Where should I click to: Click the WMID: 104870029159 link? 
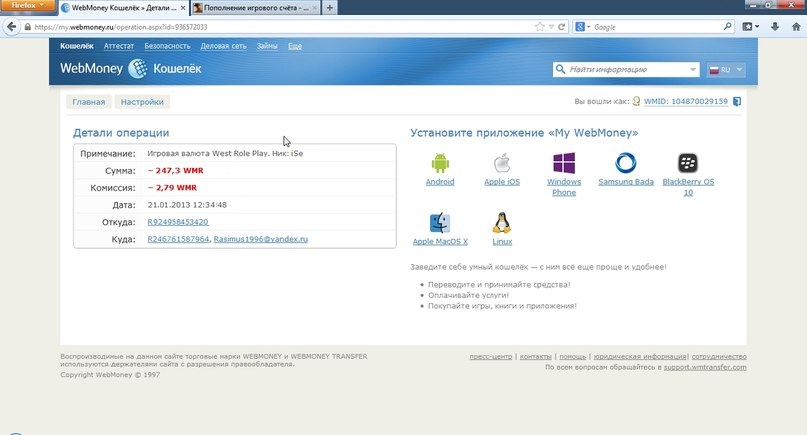tap(686, 101)
